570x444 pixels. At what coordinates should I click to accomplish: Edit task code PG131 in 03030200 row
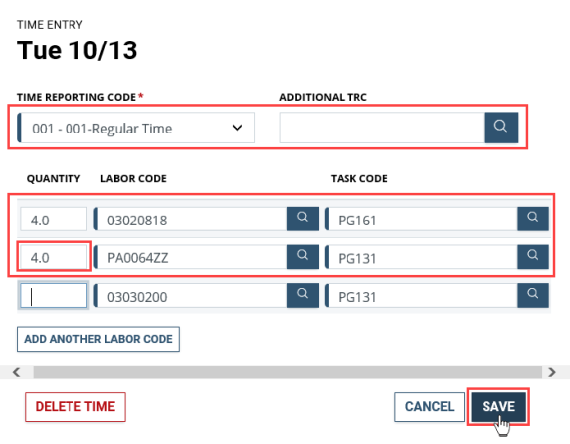point(421,295)
